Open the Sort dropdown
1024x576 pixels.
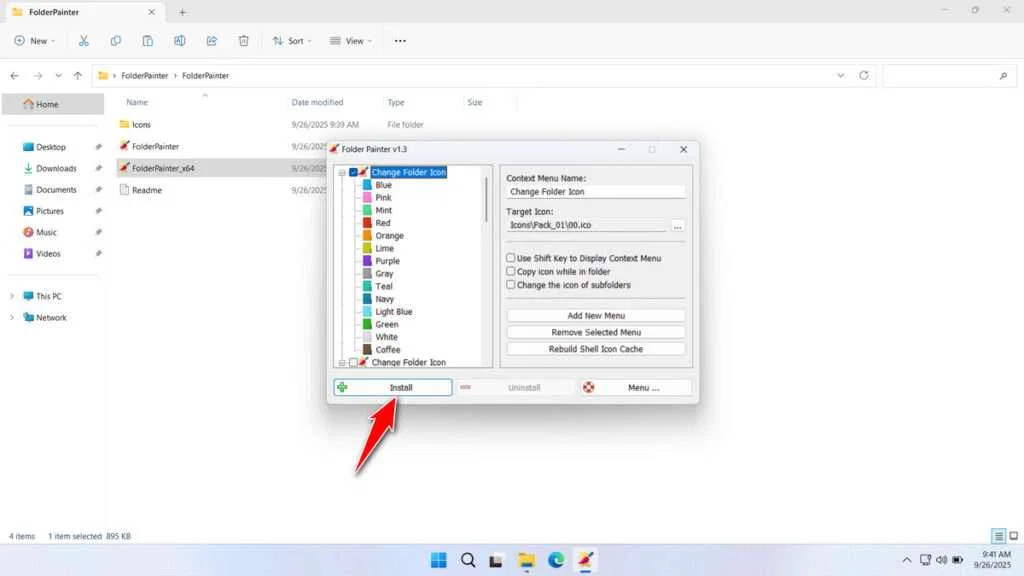[x=294, y=40]
